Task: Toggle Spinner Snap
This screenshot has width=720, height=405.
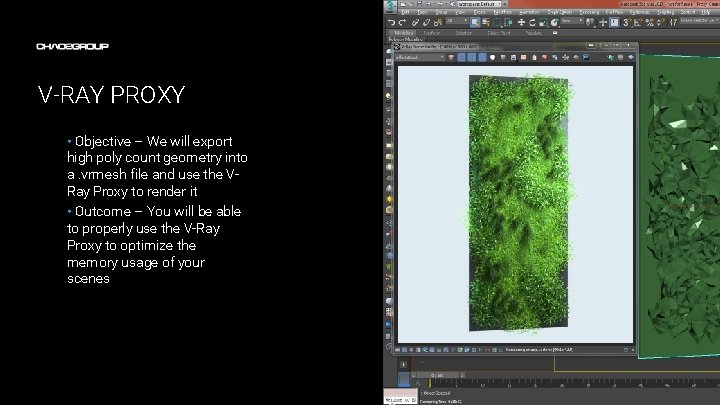Action: pyautogui.click(x=661, y=22)
